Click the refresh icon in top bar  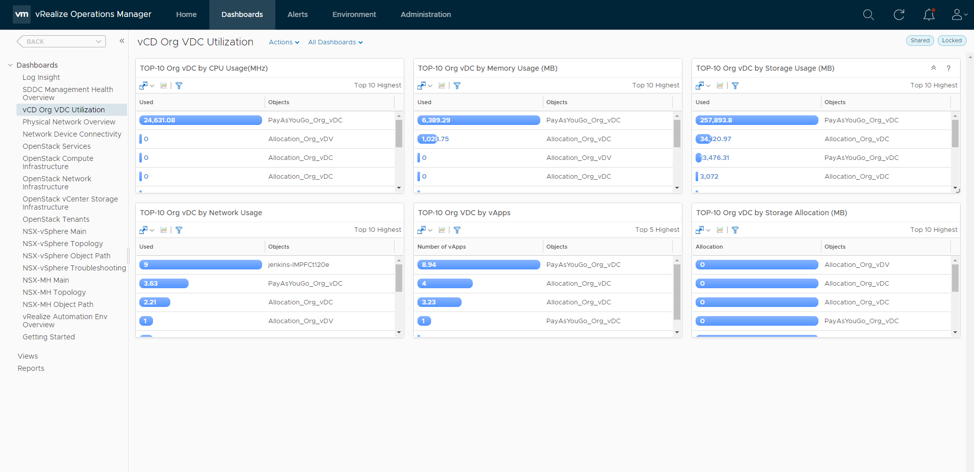click(898, 15)
